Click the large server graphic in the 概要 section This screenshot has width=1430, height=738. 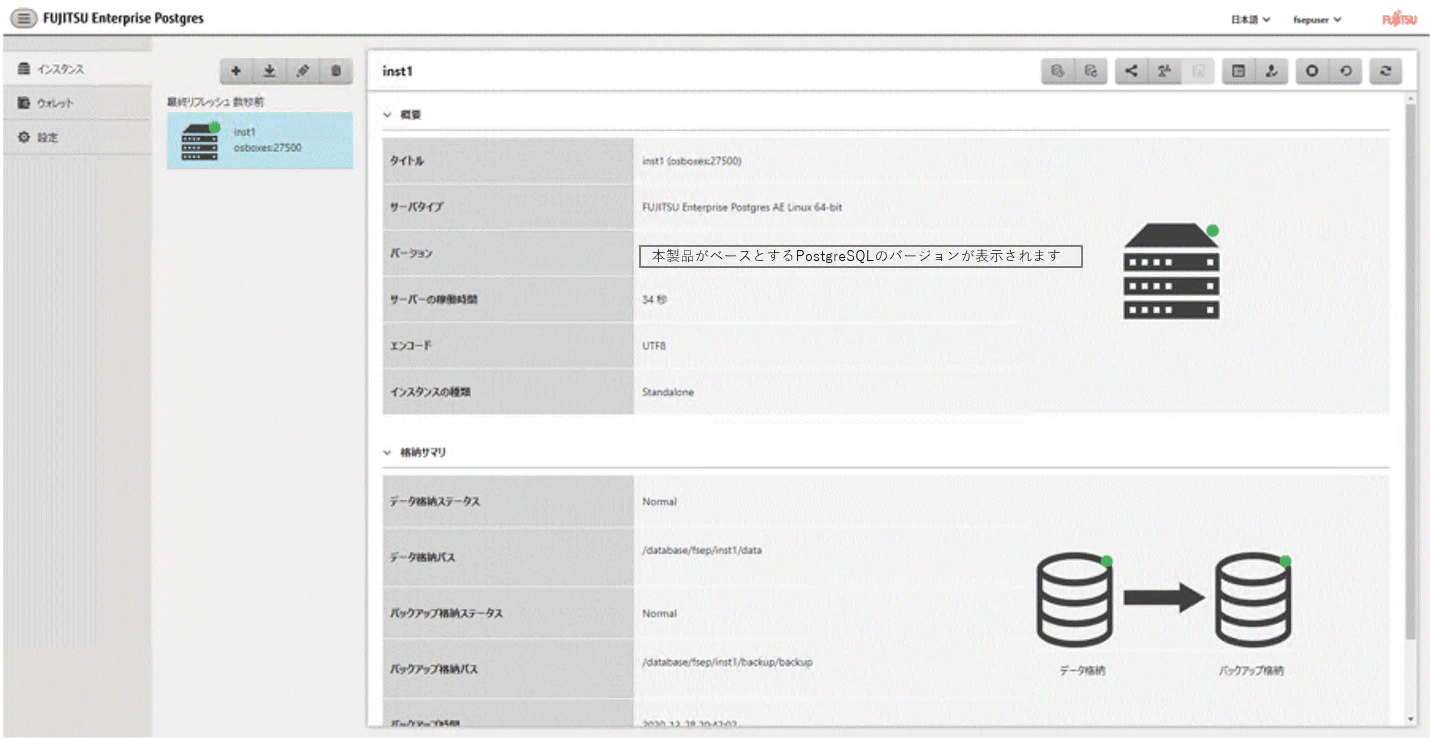1172,271
